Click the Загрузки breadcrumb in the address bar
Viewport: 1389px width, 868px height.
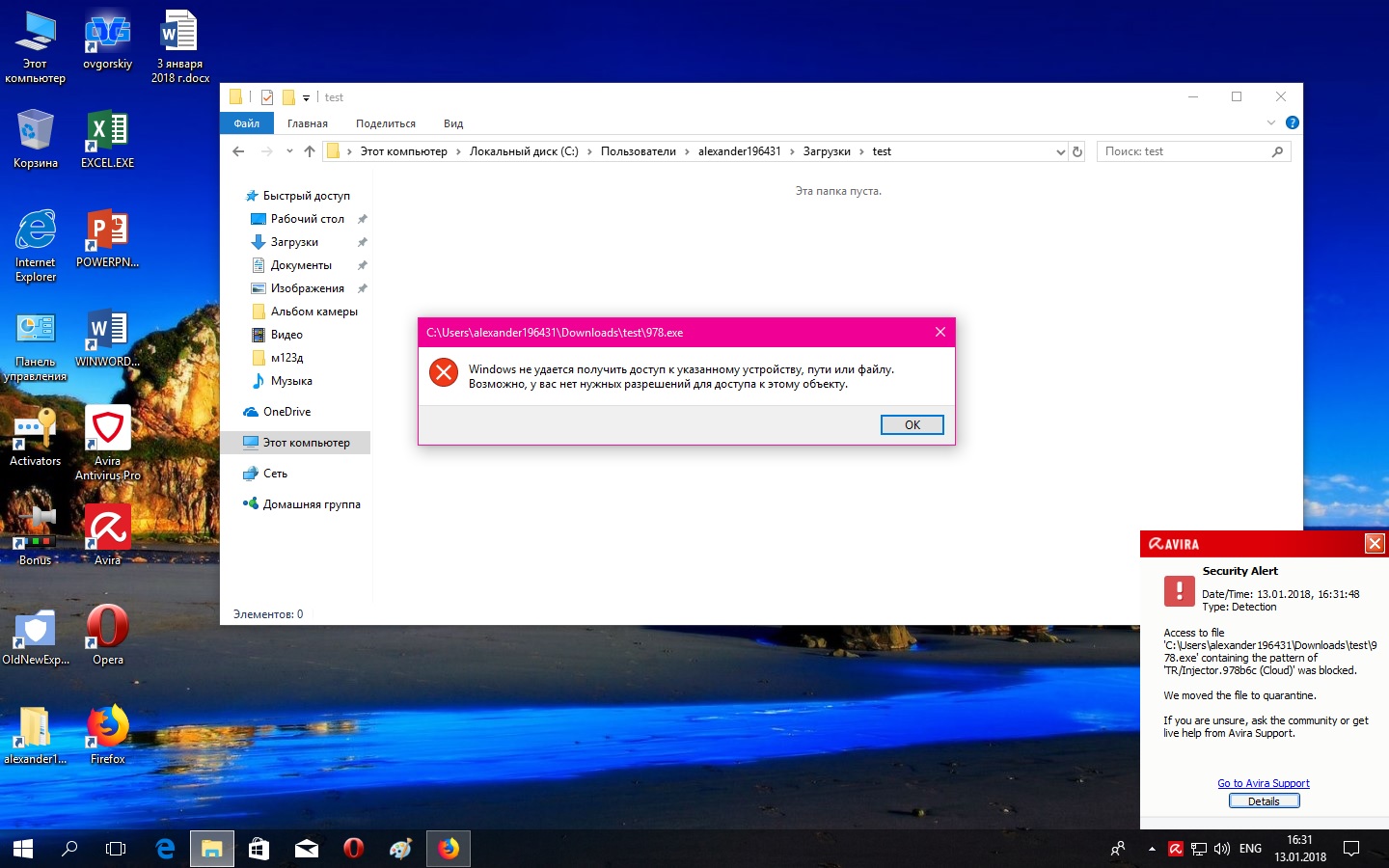tap(827, 151)
